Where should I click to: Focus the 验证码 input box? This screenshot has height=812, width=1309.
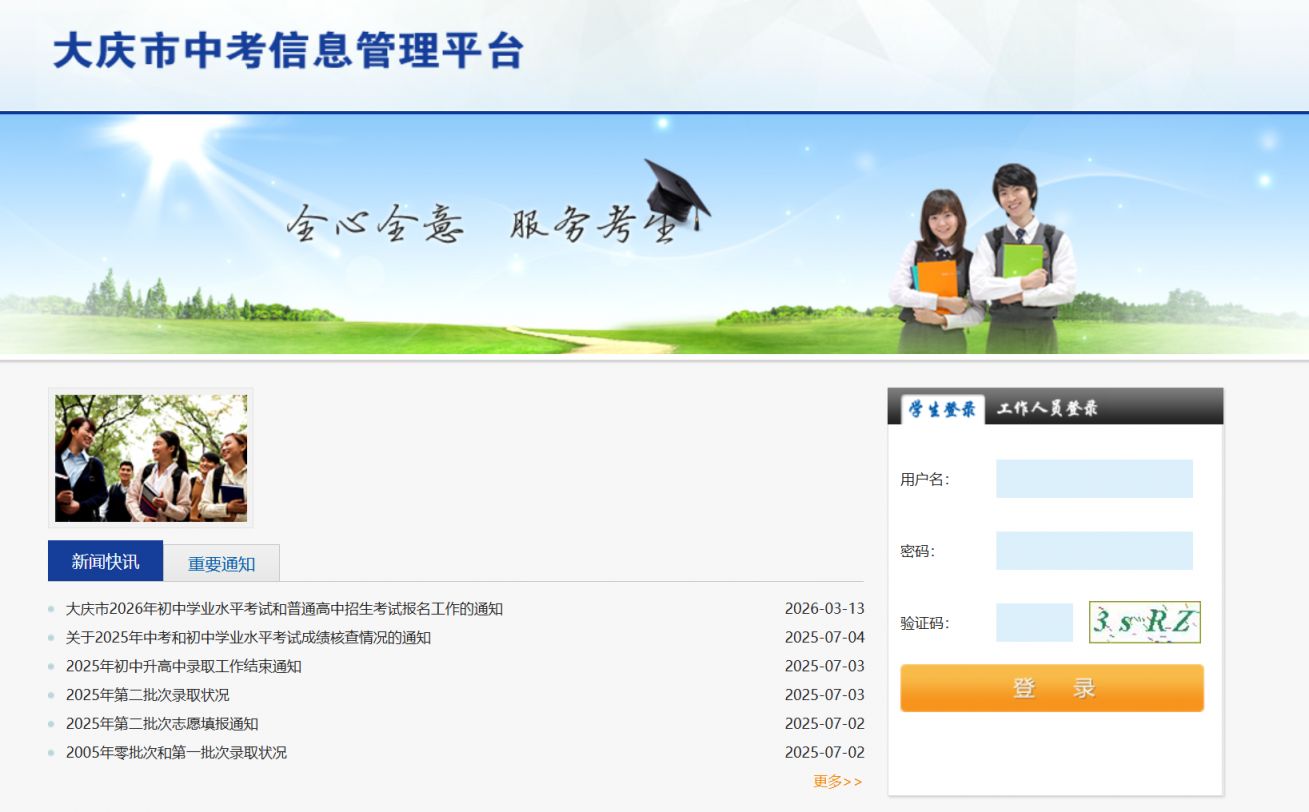(x=1034, y=622)
